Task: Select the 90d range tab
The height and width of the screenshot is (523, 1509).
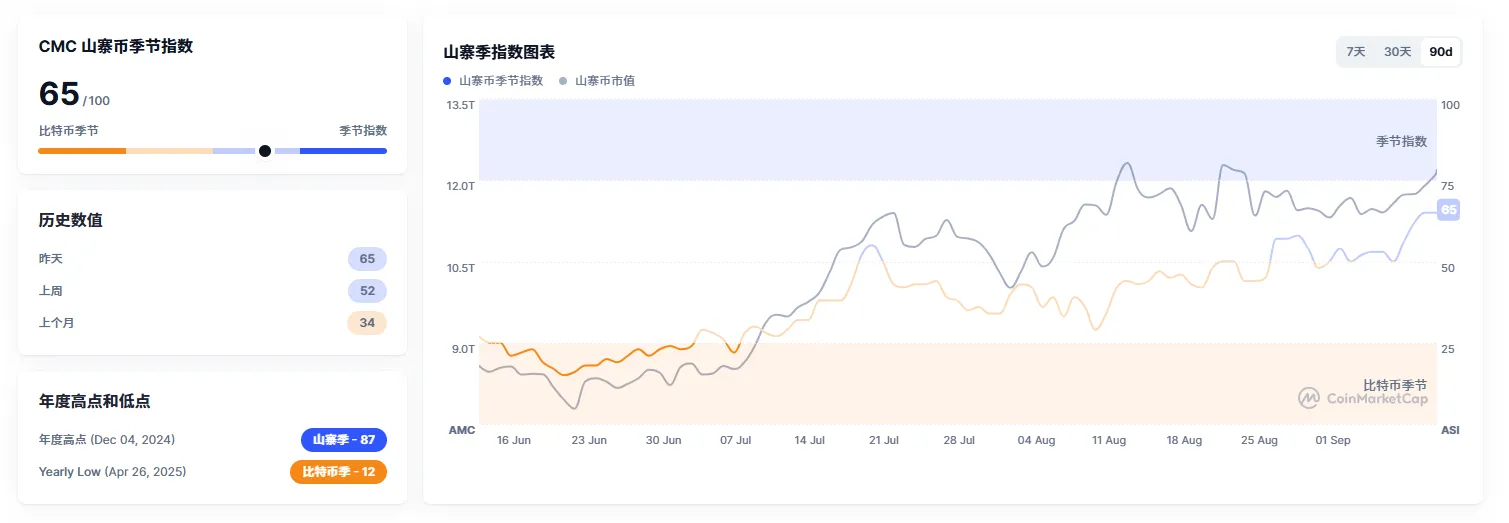Action: pyautogui.click(x=1441, y=52)
